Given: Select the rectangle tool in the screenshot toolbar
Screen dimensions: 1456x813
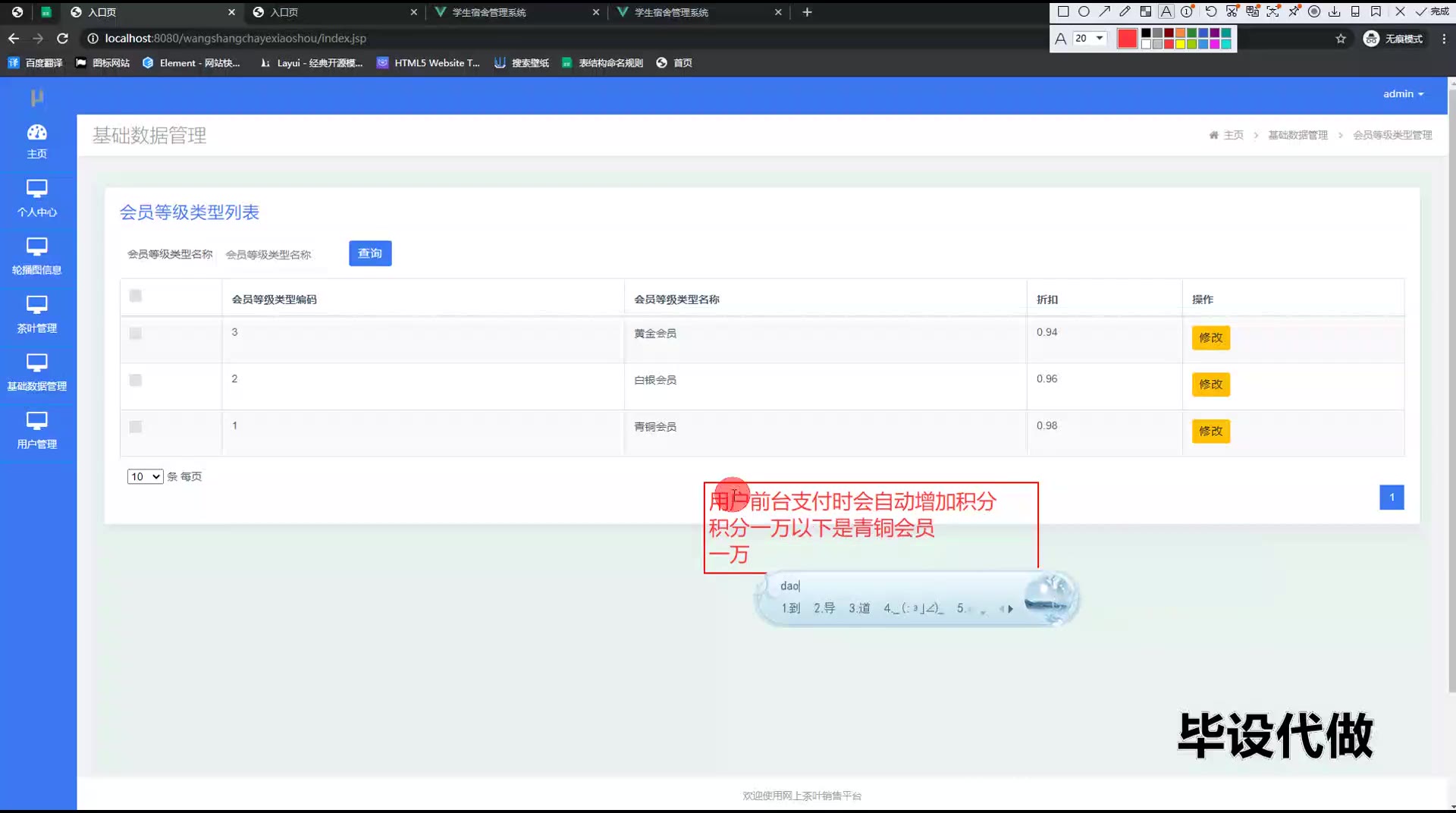Looking at the screenshot, I should (1063, 11).
